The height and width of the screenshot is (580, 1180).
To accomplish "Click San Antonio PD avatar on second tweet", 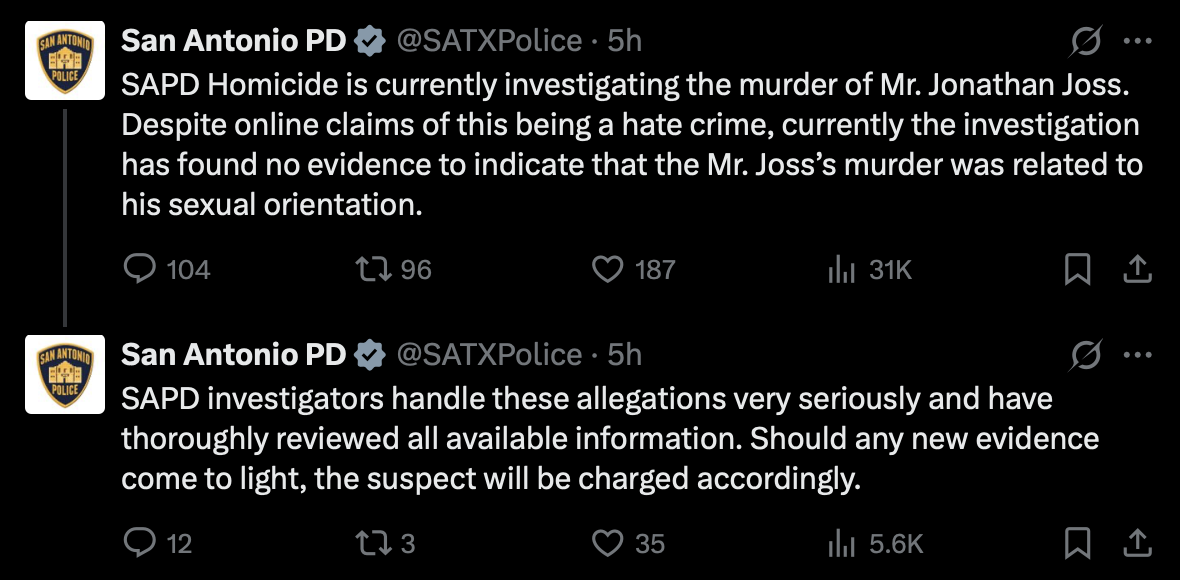I will coord(65,374).
